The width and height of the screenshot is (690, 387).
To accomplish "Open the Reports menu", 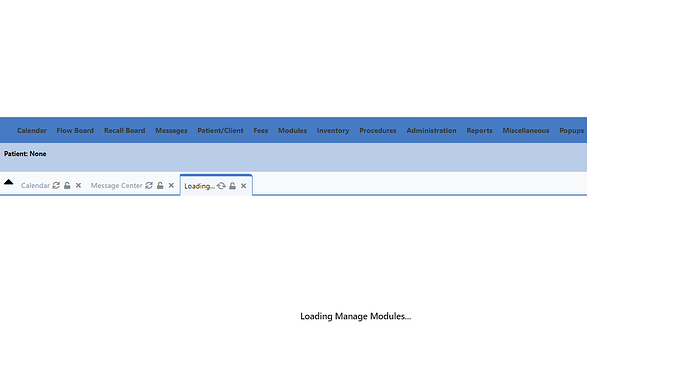I will click(x=479, y=130).
